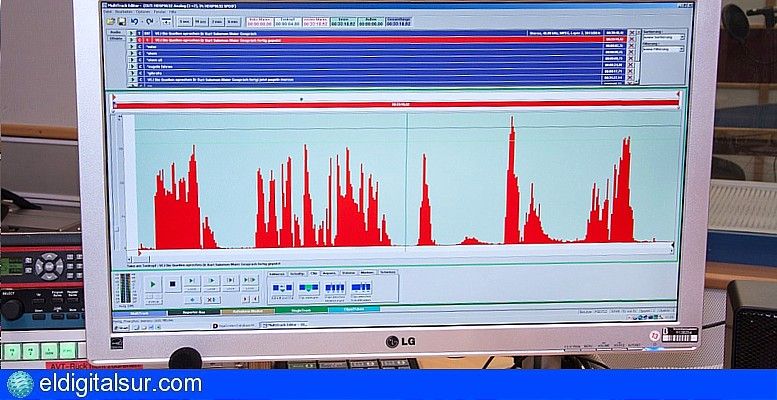The height and width of the screenshot is (400, 777).
Task: Click the X button on the first track row
Action: (632, 33)
